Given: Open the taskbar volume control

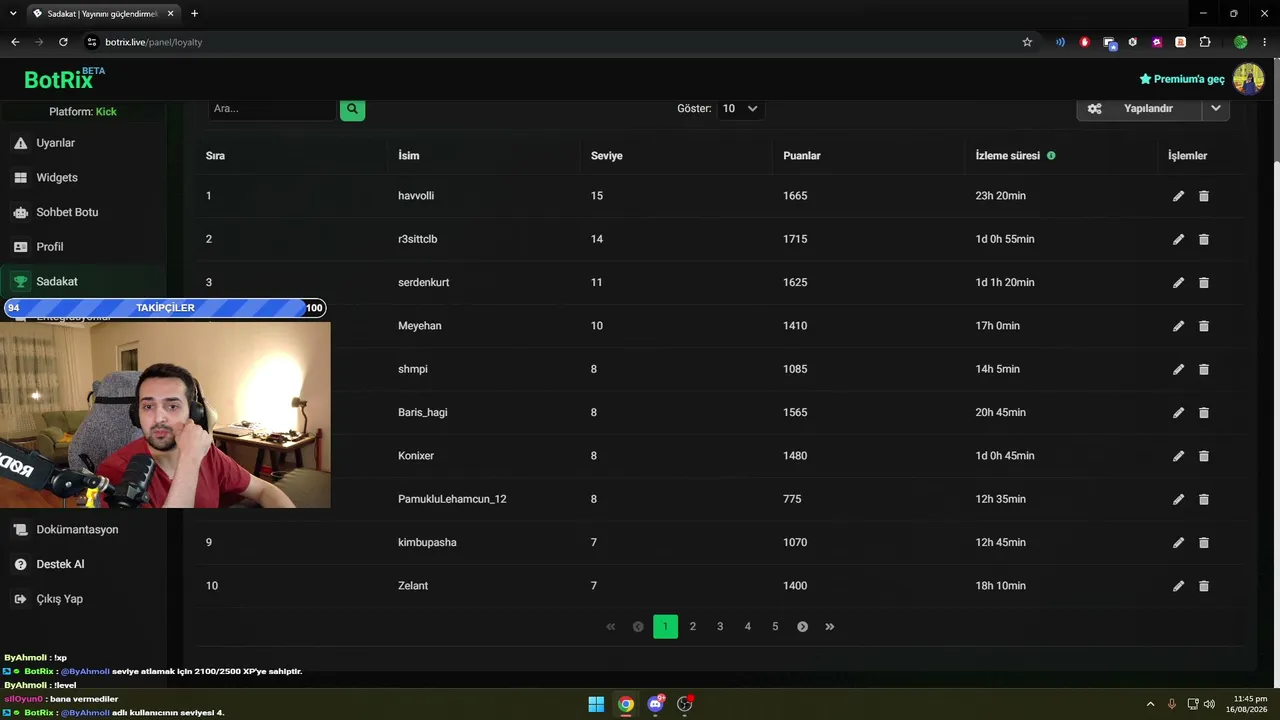Looking at the screenshot, I should tap(1209, 704).
